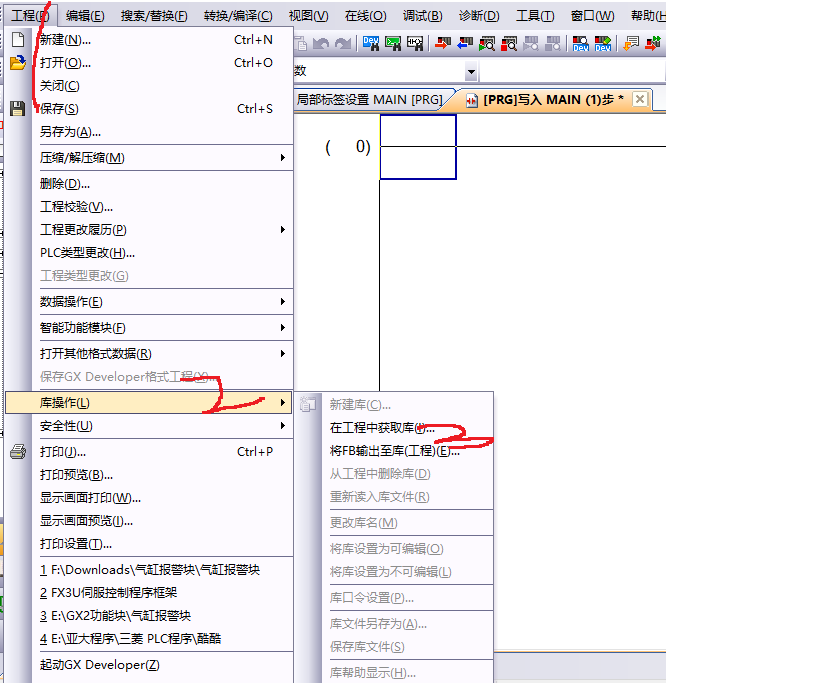The image size is (819, 683).
Task: Click the new document icon beside 新建
Action: coord(17,40)
